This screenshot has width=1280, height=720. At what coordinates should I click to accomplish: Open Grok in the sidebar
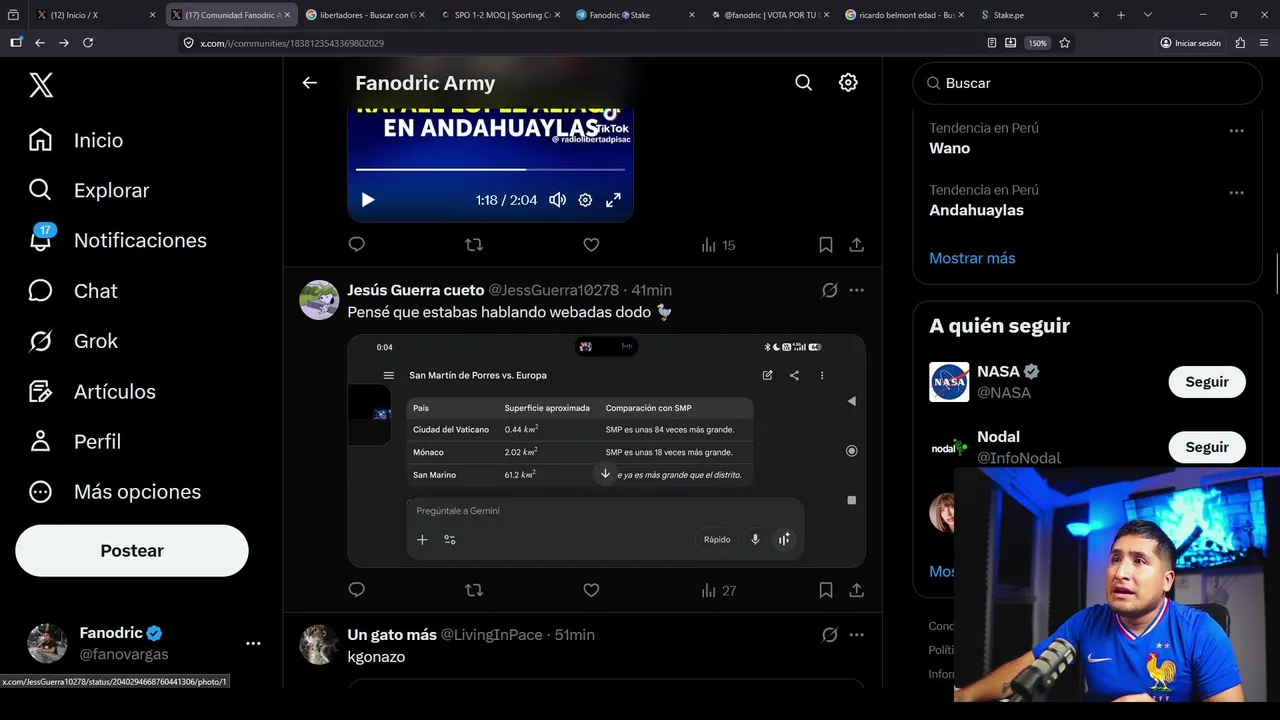tap(73, 341)
